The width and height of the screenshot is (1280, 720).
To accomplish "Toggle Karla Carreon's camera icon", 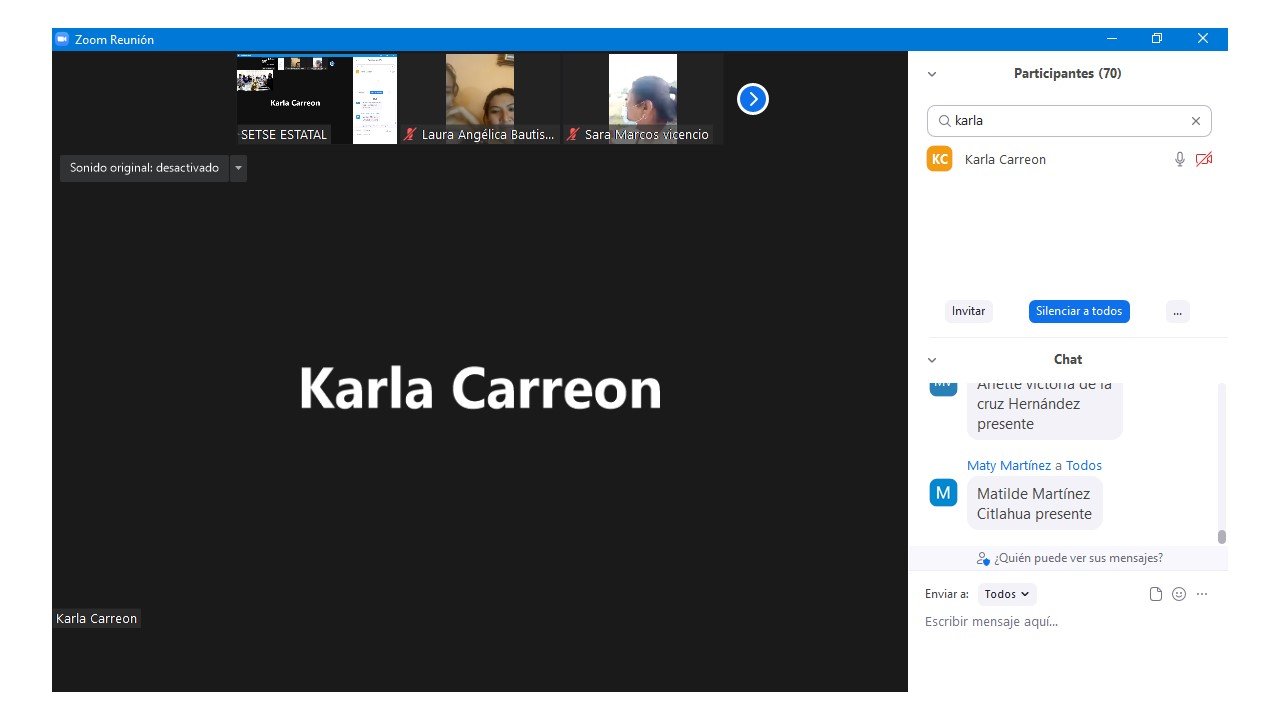I will [1204, 159].
